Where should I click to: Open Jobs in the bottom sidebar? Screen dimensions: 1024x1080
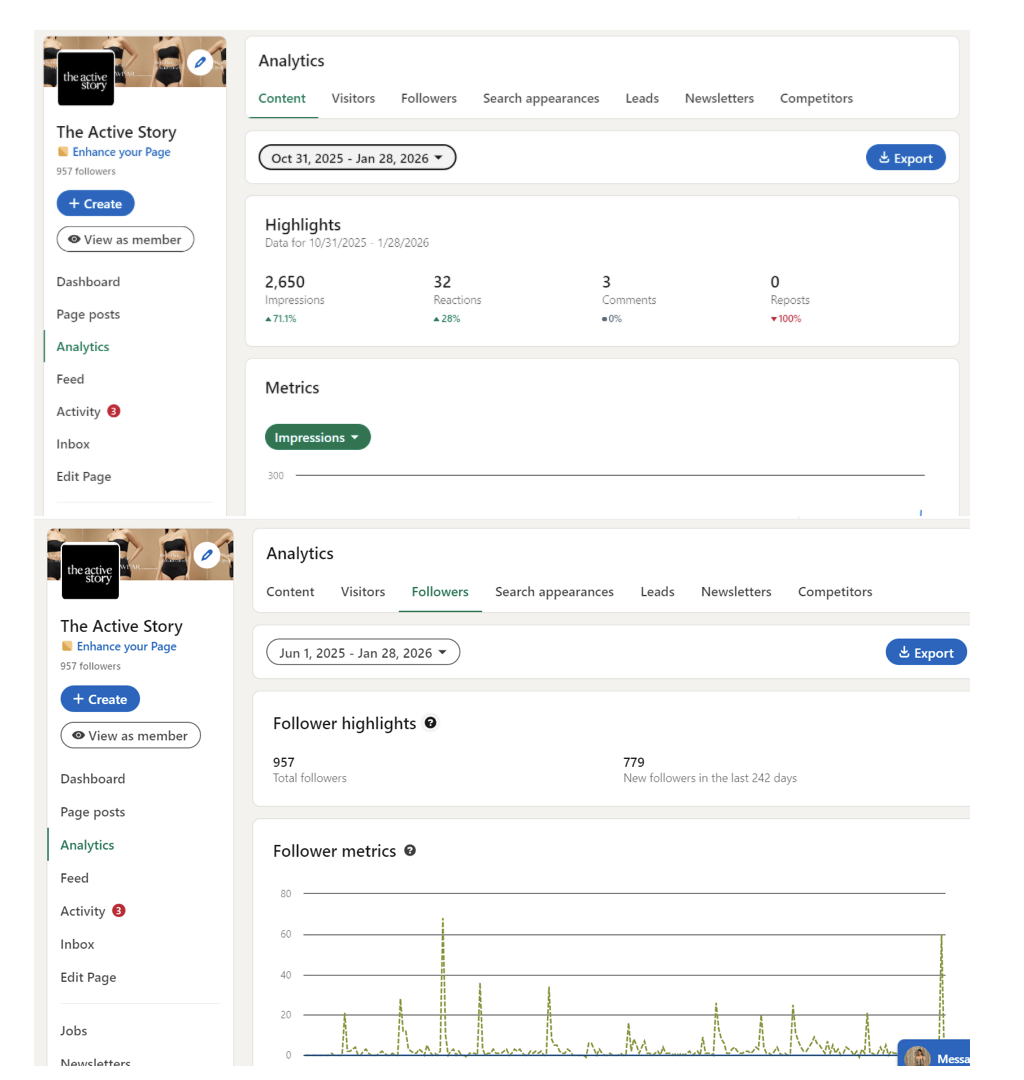(x=73, y=1030)
